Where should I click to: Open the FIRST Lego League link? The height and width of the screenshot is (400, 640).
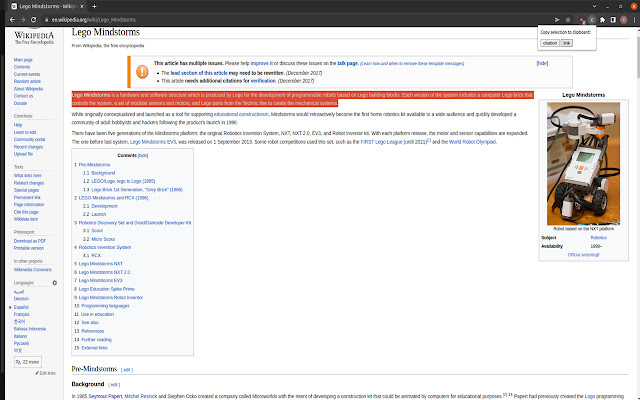click(381, 142)
